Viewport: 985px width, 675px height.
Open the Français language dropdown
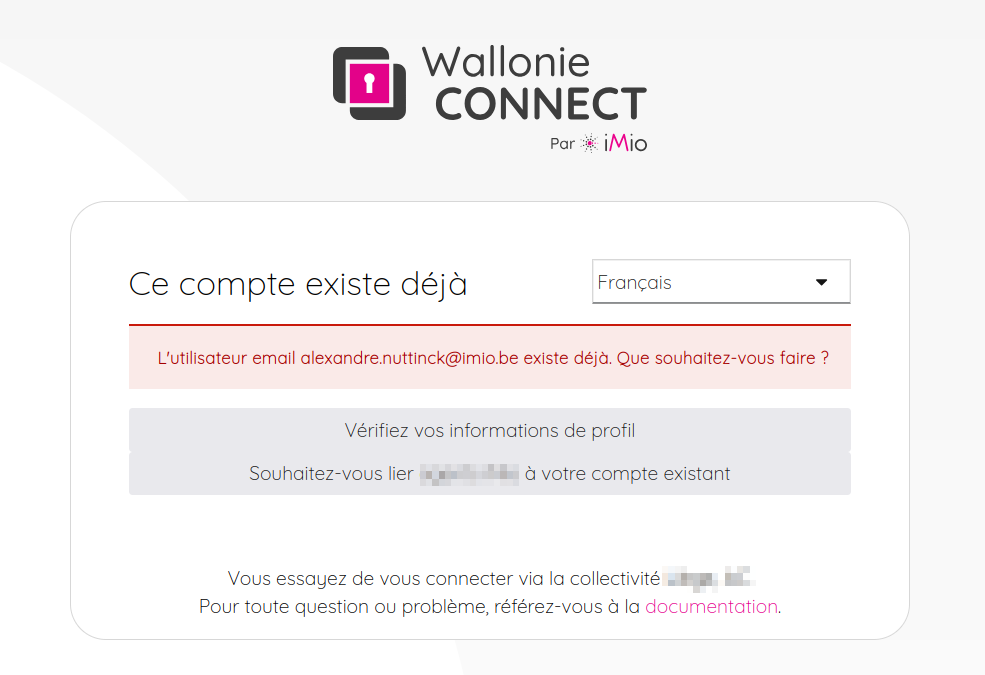click(x=720, y=282)
